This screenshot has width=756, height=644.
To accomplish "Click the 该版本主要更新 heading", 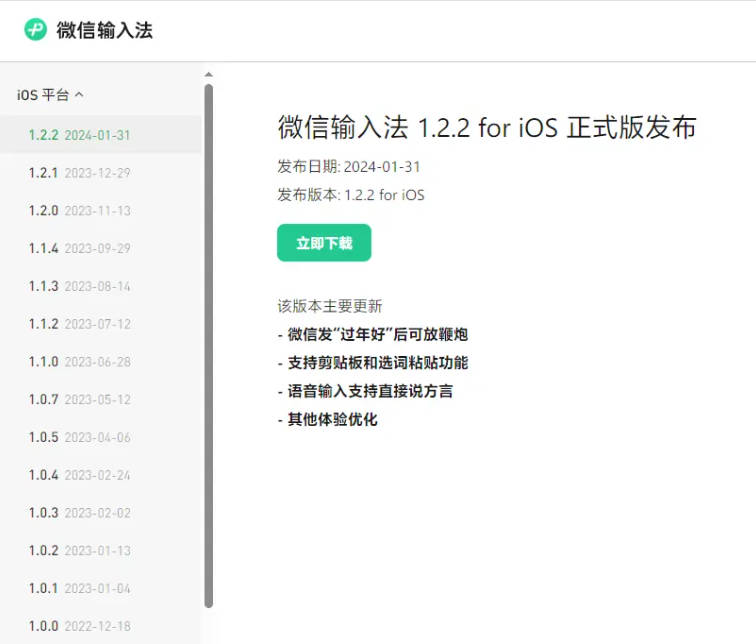I will [330, 306].
